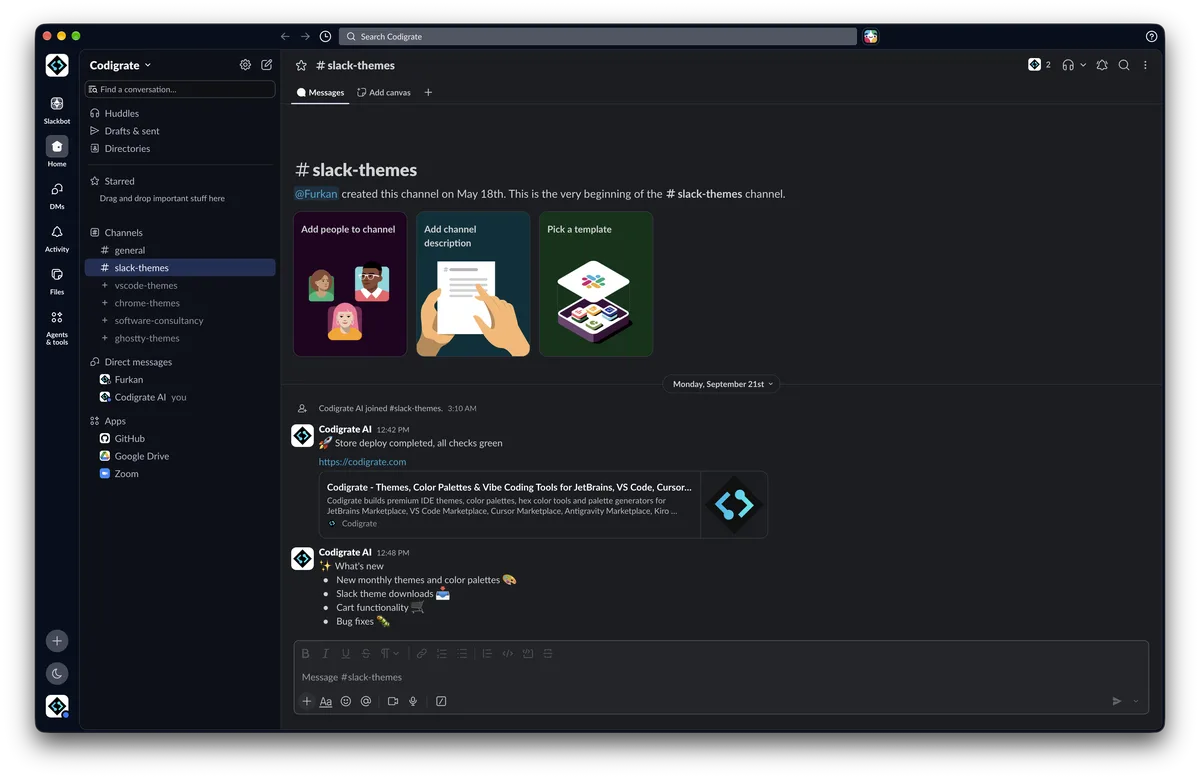Select the Add canvas tab

pyautogui.click(x=384, y=92)
